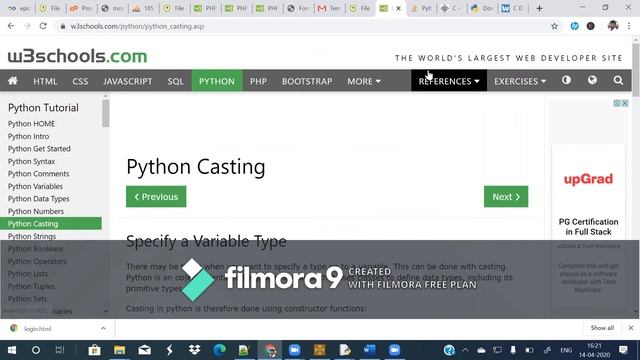Open Python Intro in sidebar

[x=29, y=136]
